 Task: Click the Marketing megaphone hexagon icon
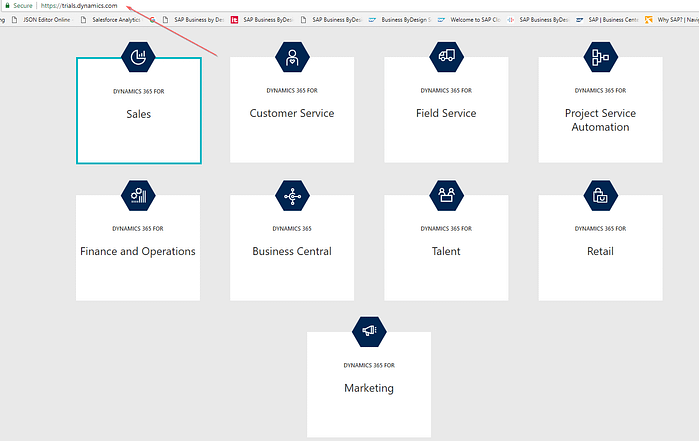pos(369,331)
